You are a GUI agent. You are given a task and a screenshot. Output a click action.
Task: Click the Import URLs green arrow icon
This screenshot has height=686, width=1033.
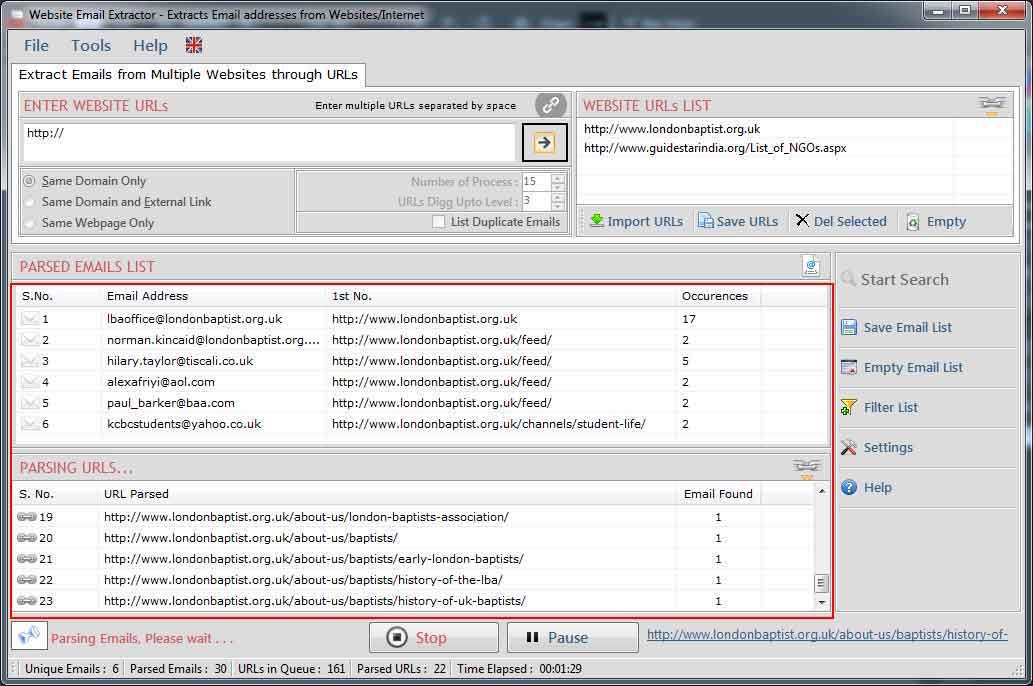[597, 221]
